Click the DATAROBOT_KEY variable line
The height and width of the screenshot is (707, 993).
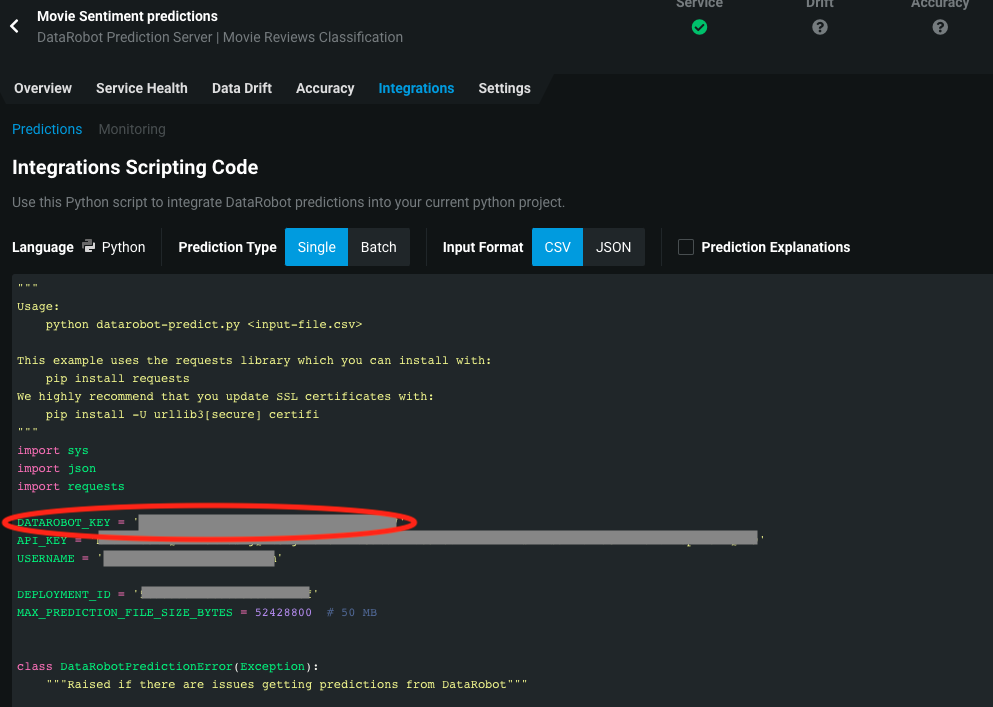pos(210,523)
